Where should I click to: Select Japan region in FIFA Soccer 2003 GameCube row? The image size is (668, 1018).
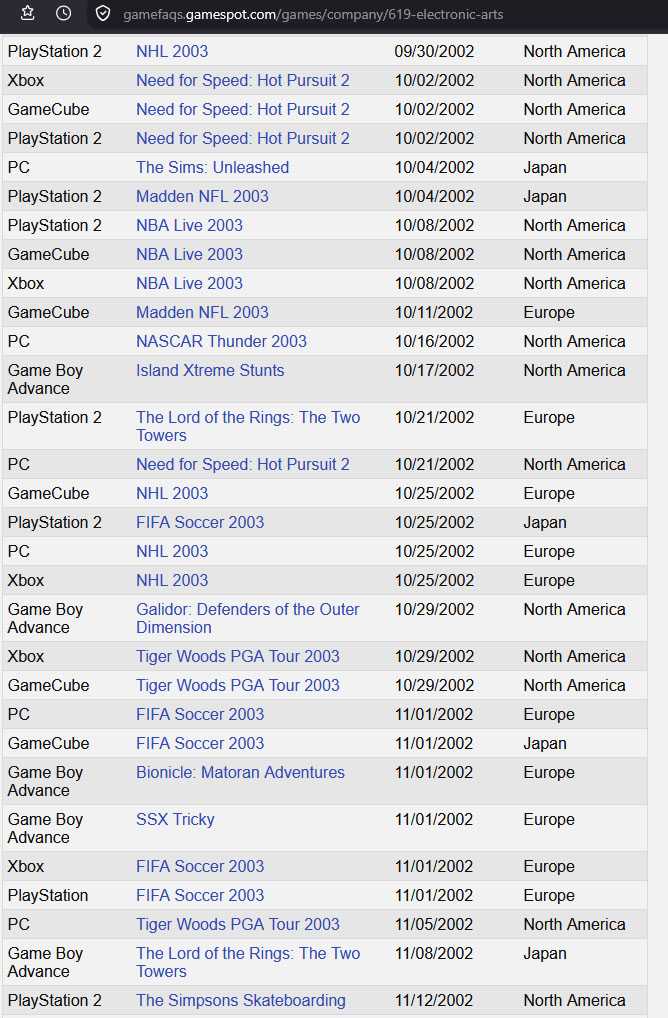click(x=545, y=743)
